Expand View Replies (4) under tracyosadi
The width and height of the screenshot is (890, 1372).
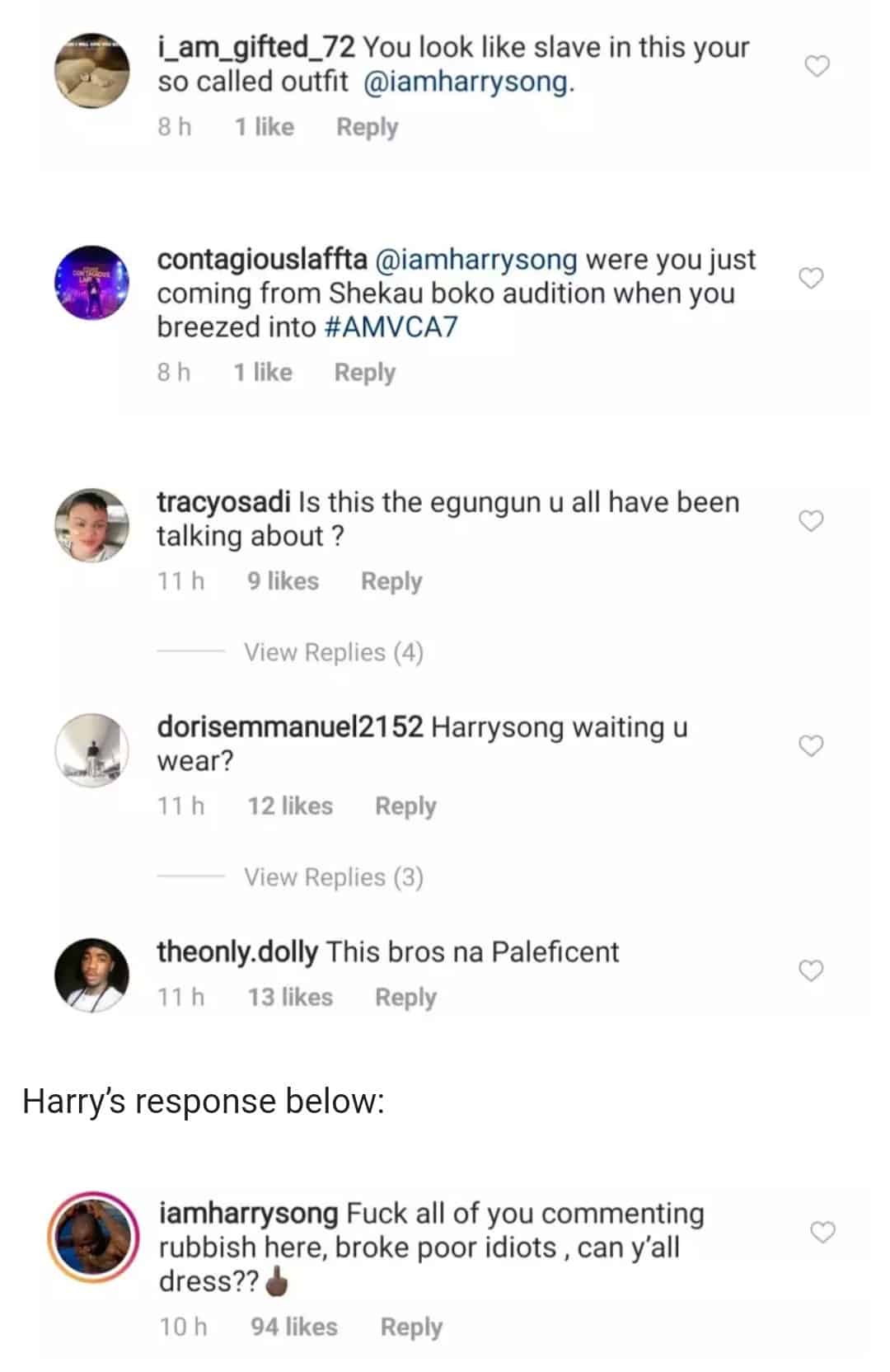[333, 653]
